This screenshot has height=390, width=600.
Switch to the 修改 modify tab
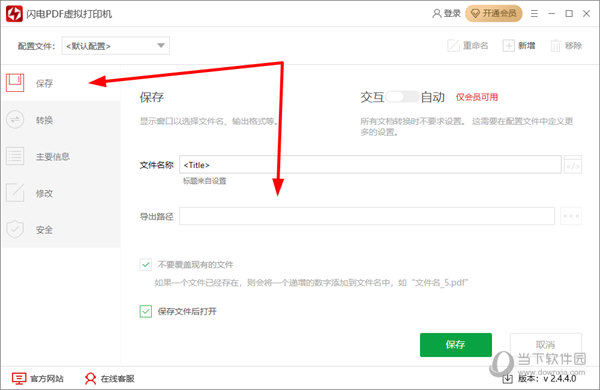pyautogui.click(x=60, y=193)
